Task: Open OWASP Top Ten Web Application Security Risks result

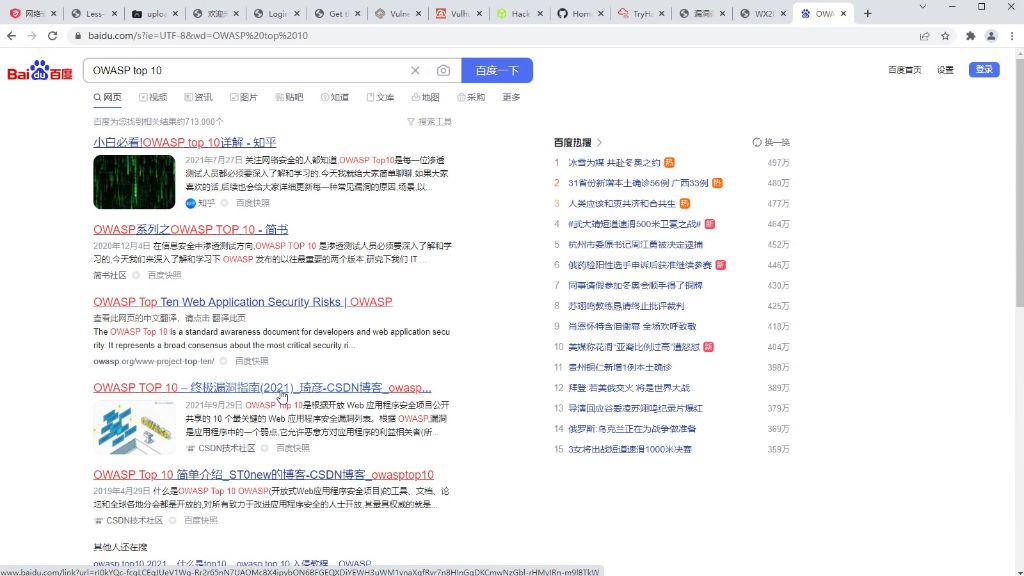Action: click(242, 302)
